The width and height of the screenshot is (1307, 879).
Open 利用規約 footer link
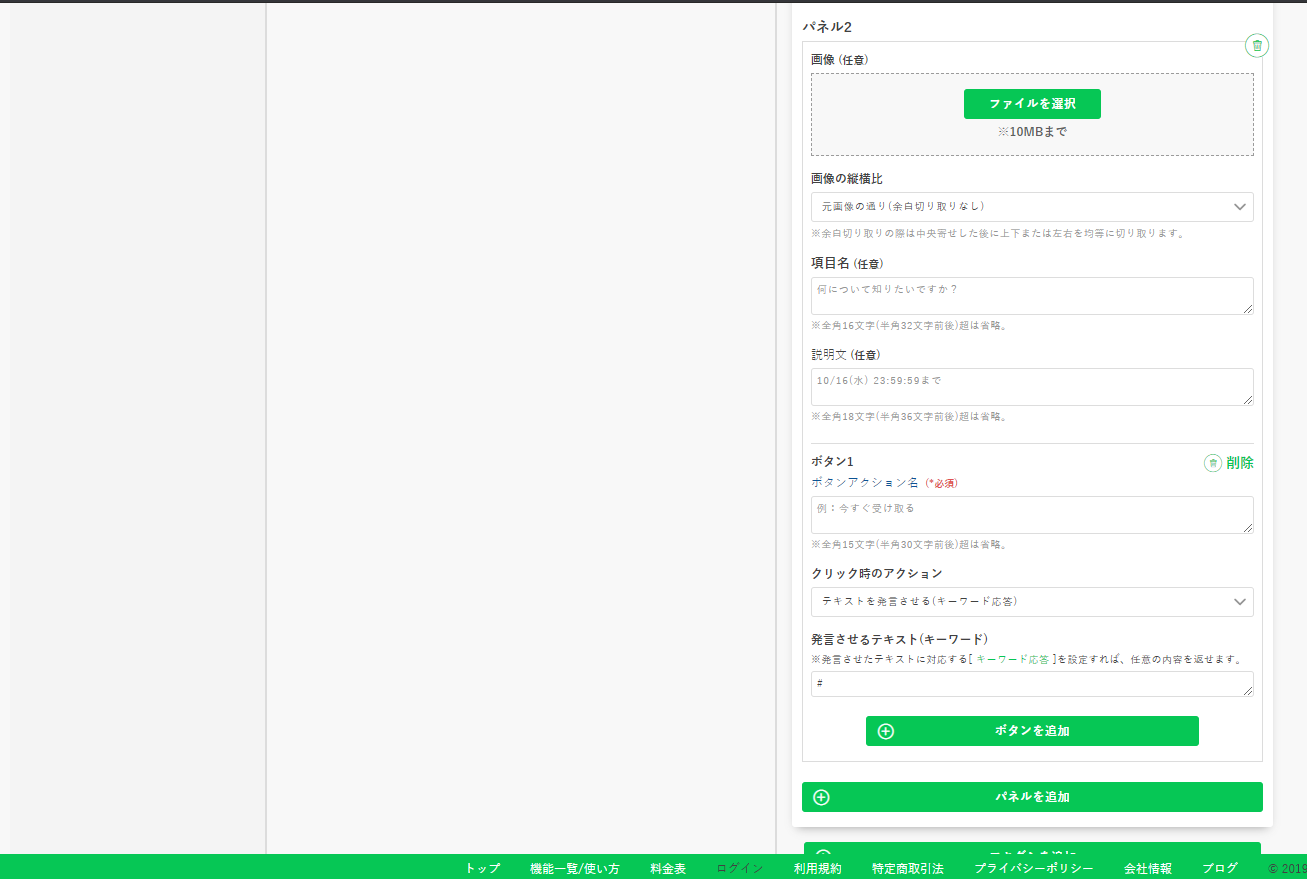(x=818, y=869)
